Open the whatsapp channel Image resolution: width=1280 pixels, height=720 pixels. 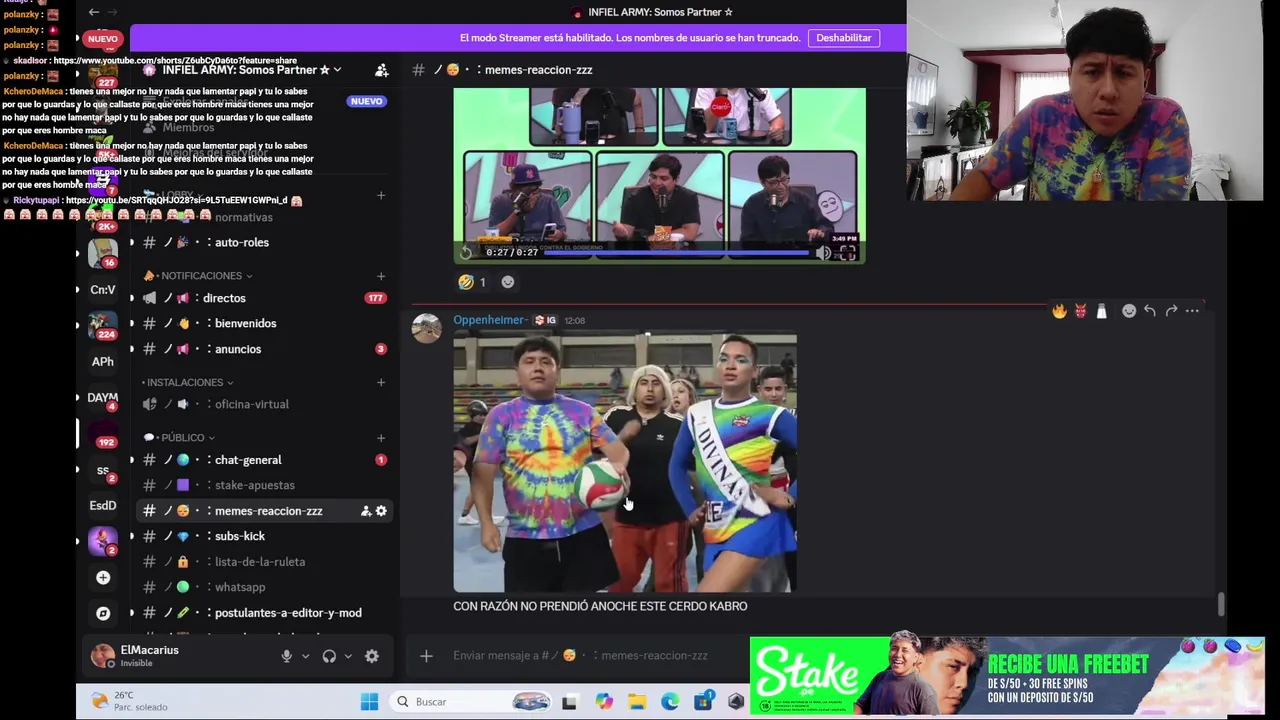click(263, 587)
